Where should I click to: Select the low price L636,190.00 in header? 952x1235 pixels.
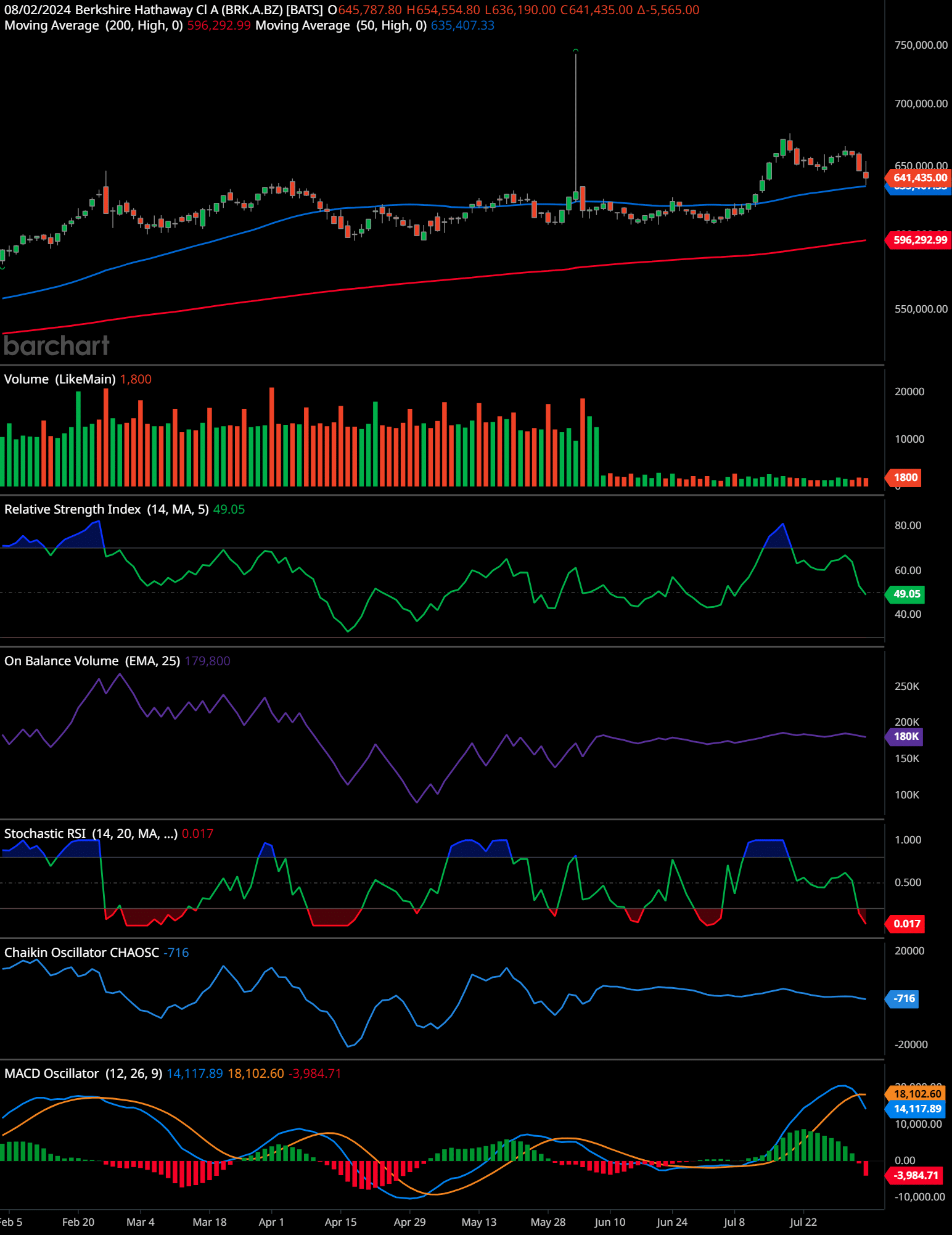520,10
